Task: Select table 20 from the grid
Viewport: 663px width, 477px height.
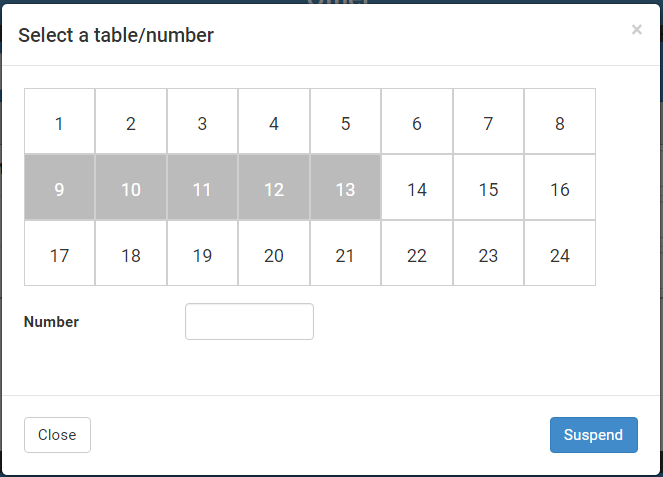Action: [x=274, y=255]
